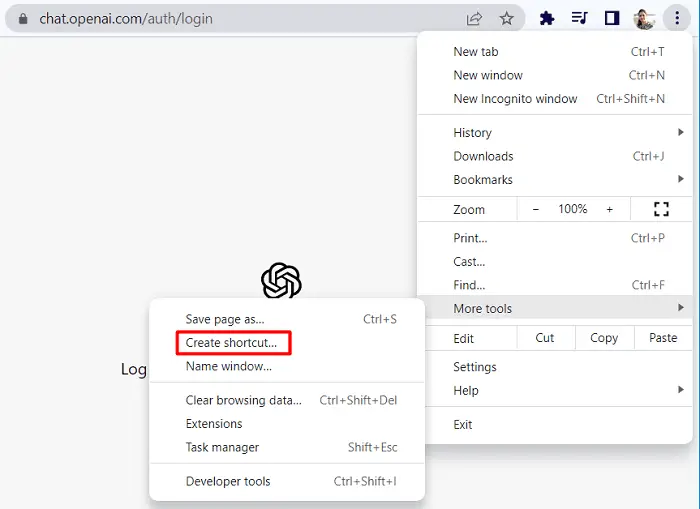This screenshot has height=509, width=700.
Task: Select Name window... in the submenu
Action: (x=287, y=366)
